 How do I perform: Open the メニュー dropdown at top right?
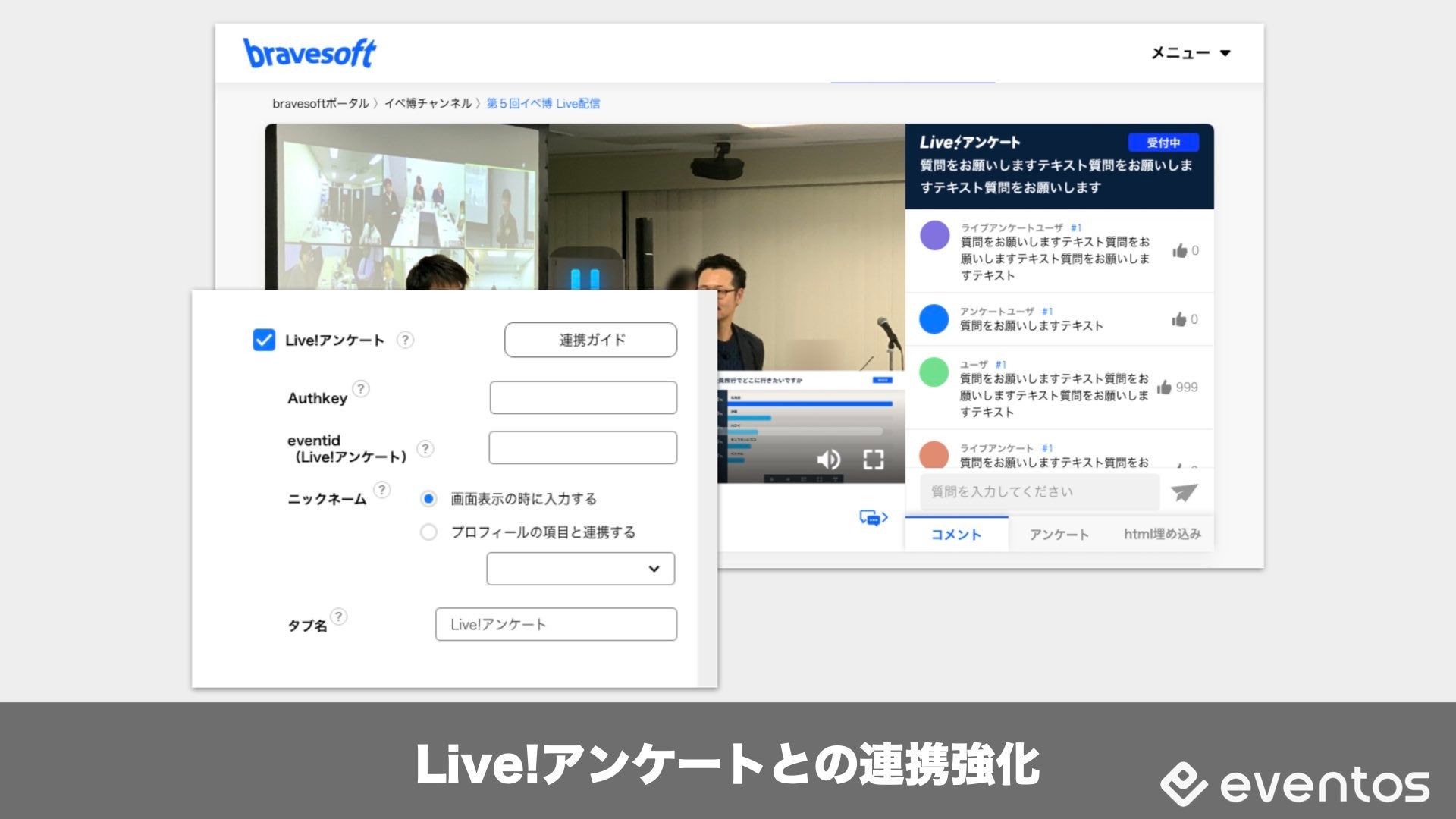click(1190, 53)
